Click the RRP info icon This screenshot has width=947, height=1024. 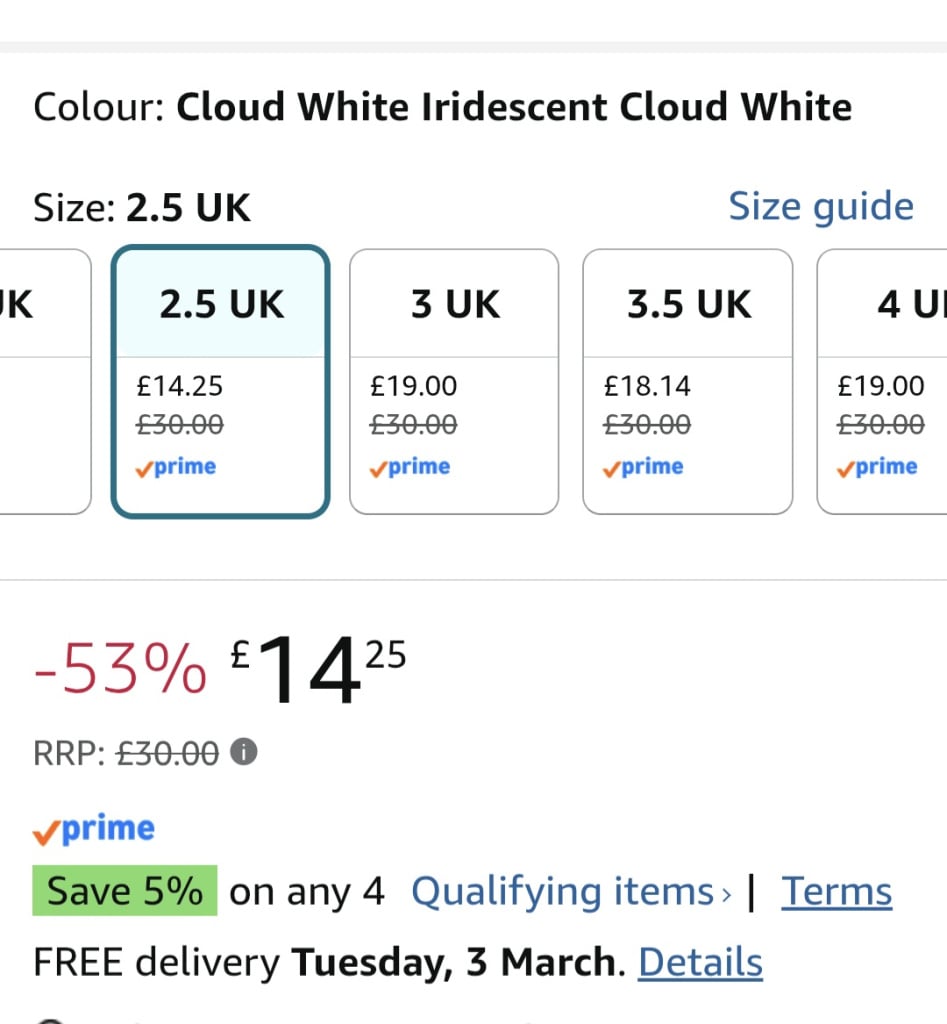243,752
